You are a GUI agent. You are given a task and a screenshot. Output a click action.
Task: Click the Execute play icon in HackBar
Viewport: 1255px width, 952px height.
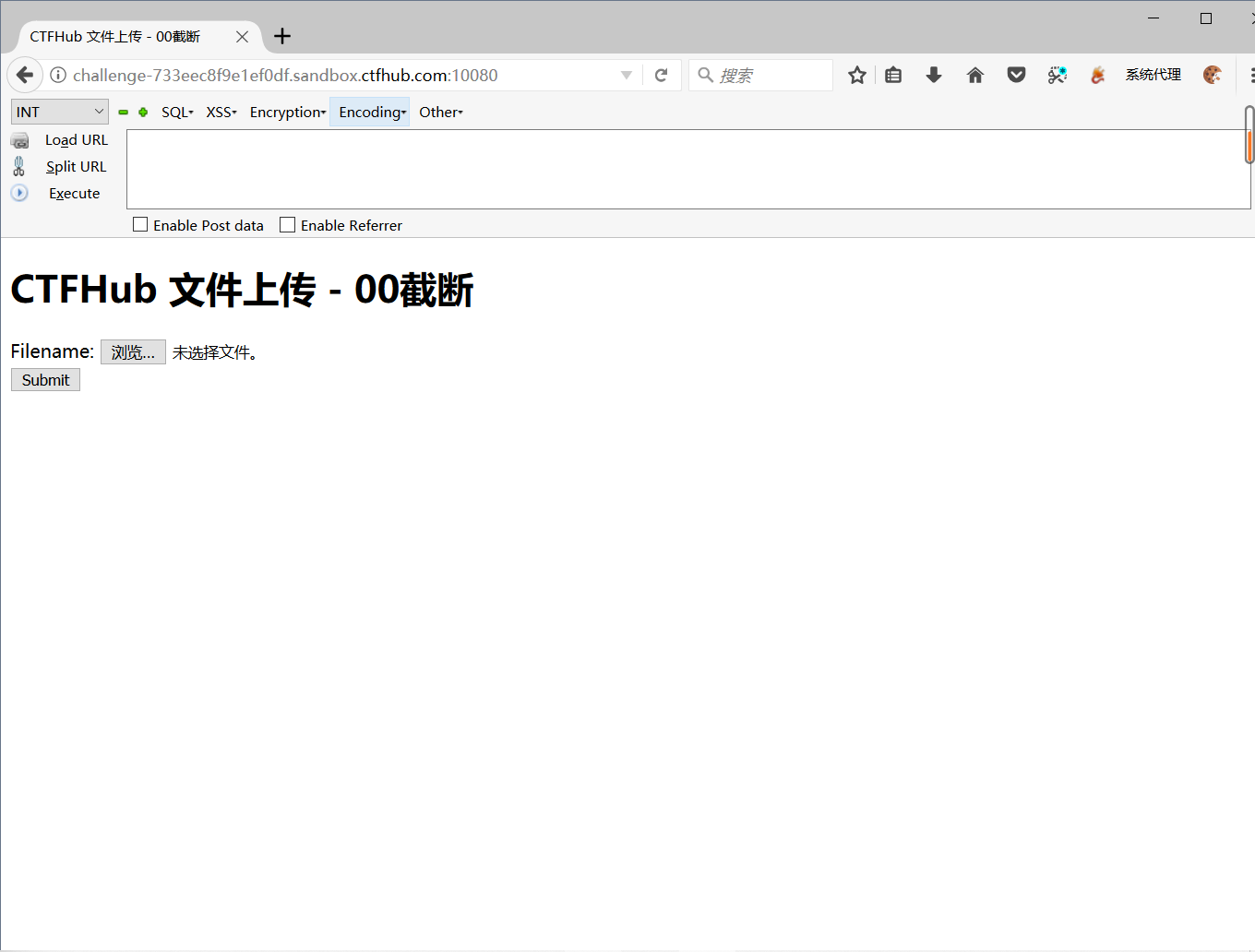tap(19, 193)
